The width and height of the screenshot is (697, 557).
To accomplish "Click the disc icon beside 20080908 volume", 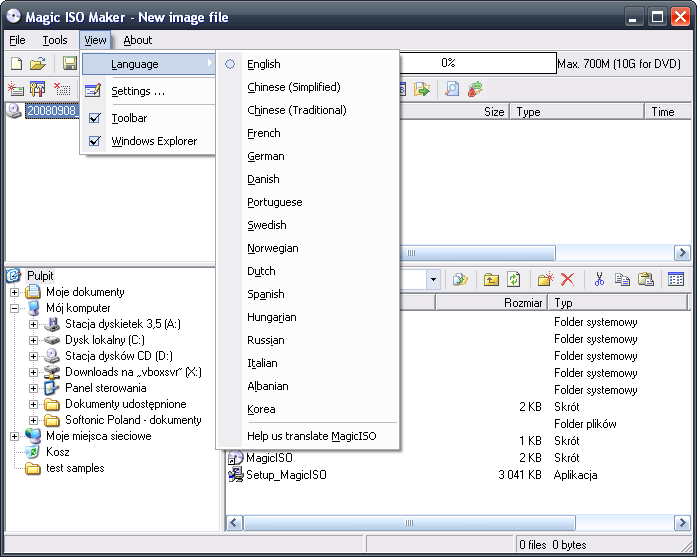I will [14, 111].
